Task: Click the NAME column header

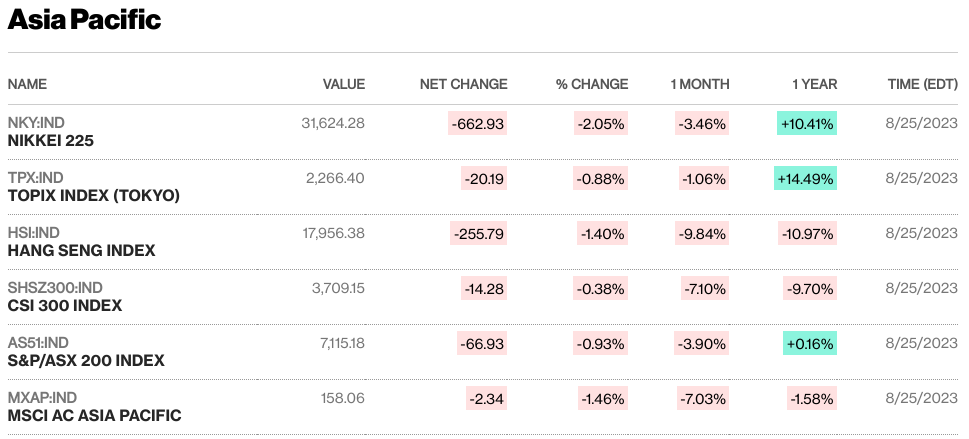Action: (x=27, y=84)
